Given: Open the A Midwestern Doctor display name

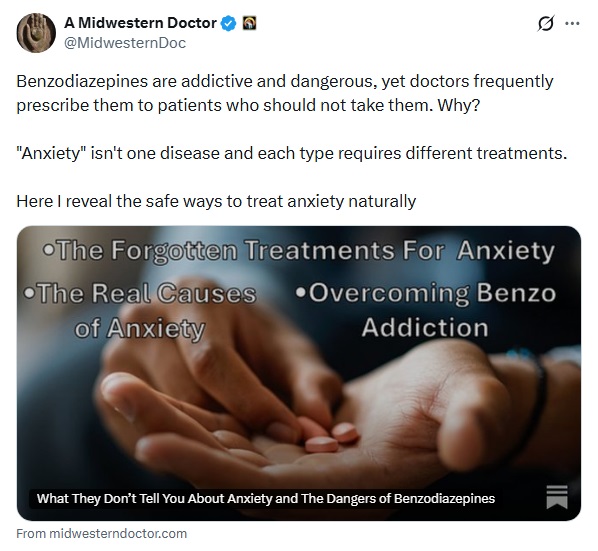Looking at the screenshot, I should pos(140,23).
